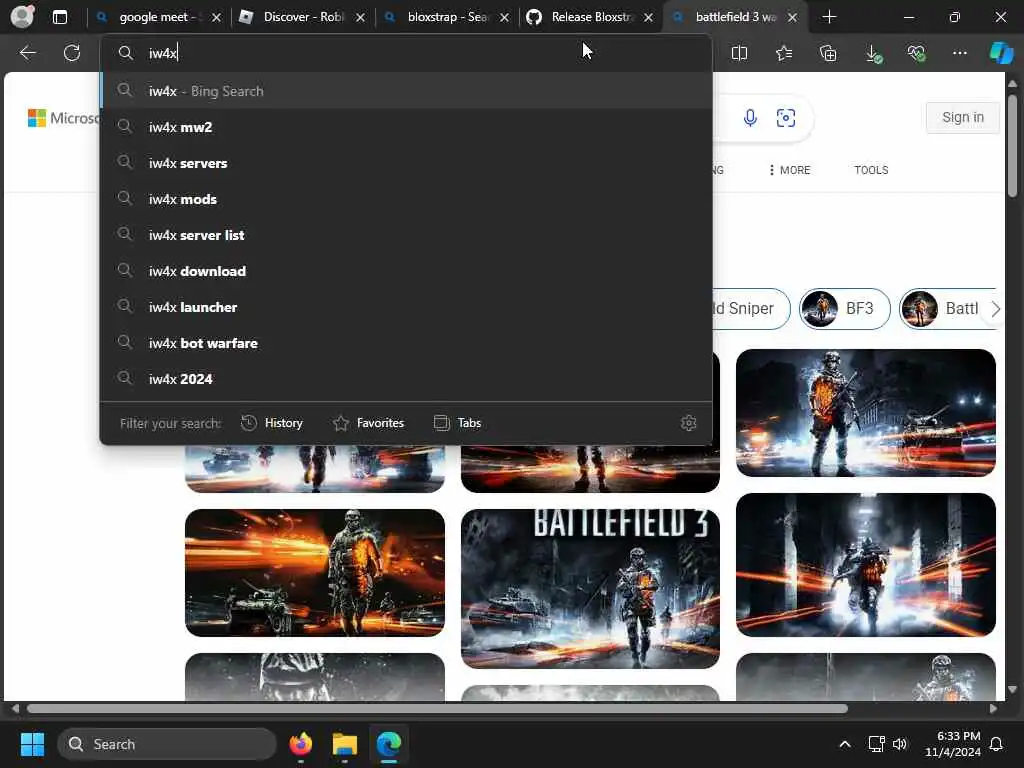
Task: Choose the iw4x download suggestion
Action: [x=406, y=270]
